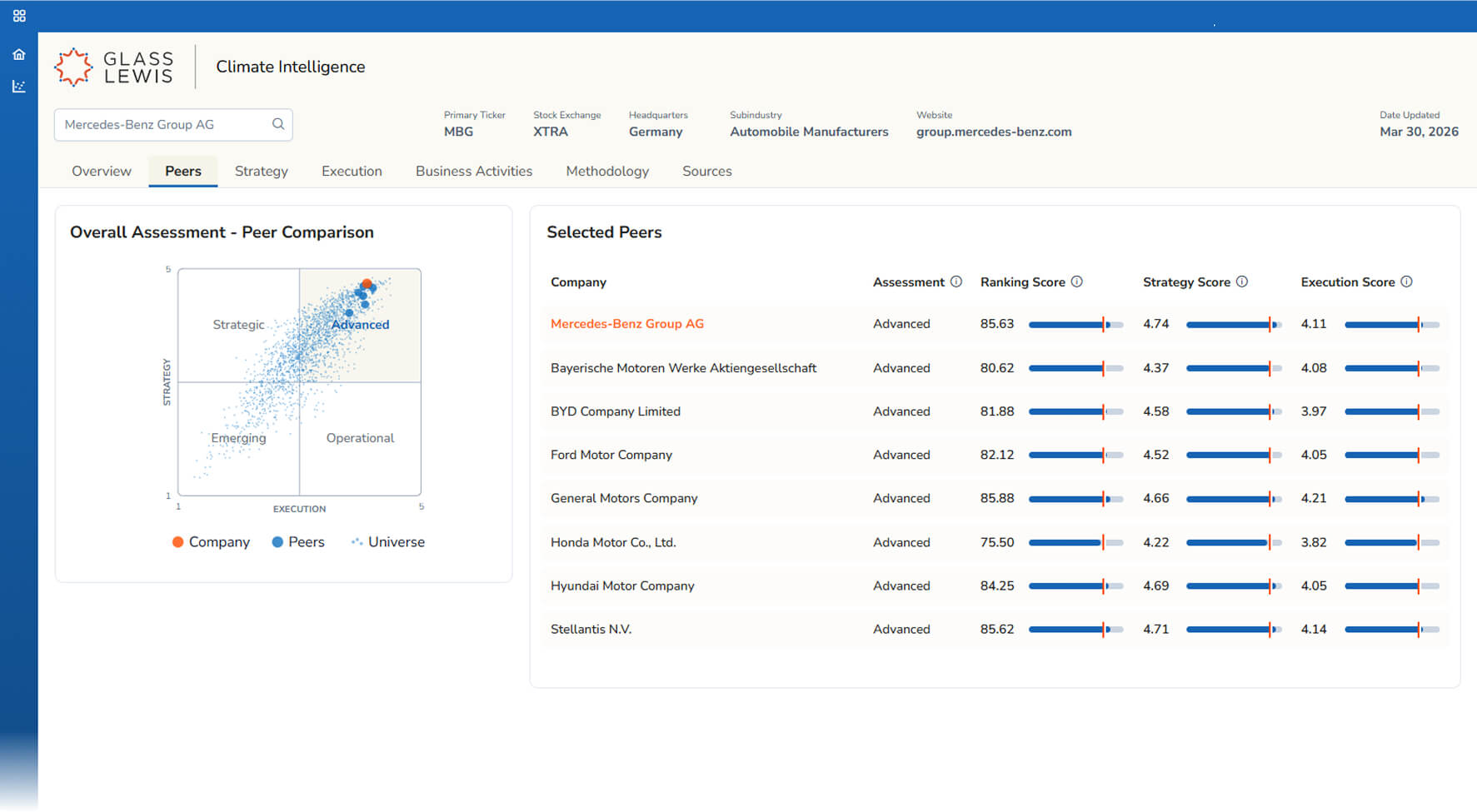Click Stellantis strategy score bar 4.71
Screen dimensions: 1477x812
tap(1234, 630)
